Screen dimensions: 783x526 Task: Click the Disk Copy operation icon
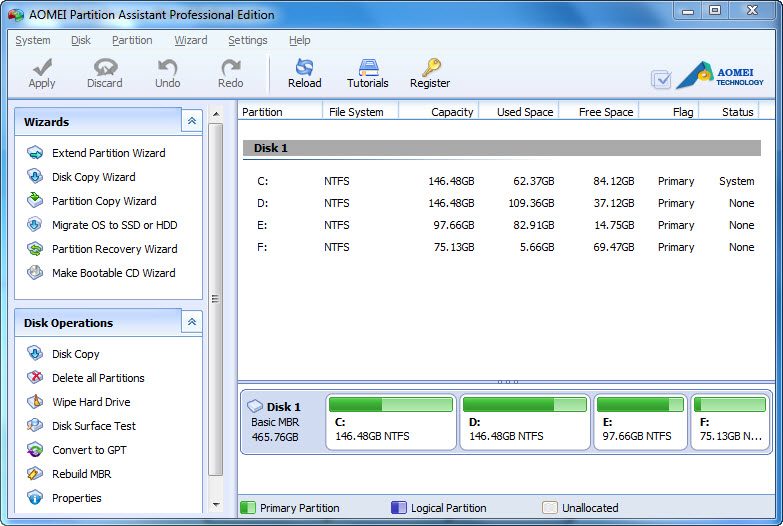click(35, 353)
